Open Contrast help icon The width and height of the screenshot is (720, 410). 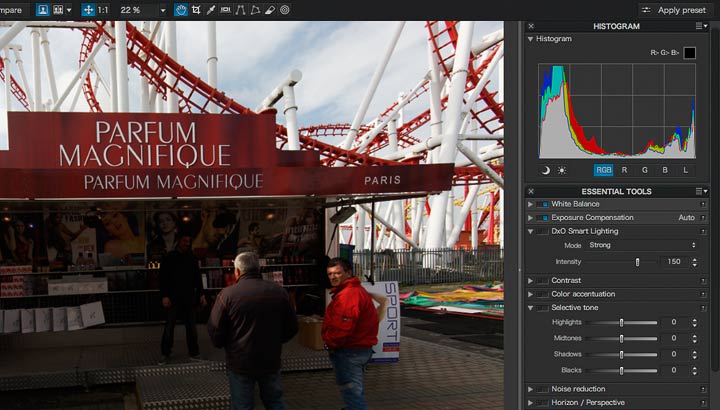[703, 281]
